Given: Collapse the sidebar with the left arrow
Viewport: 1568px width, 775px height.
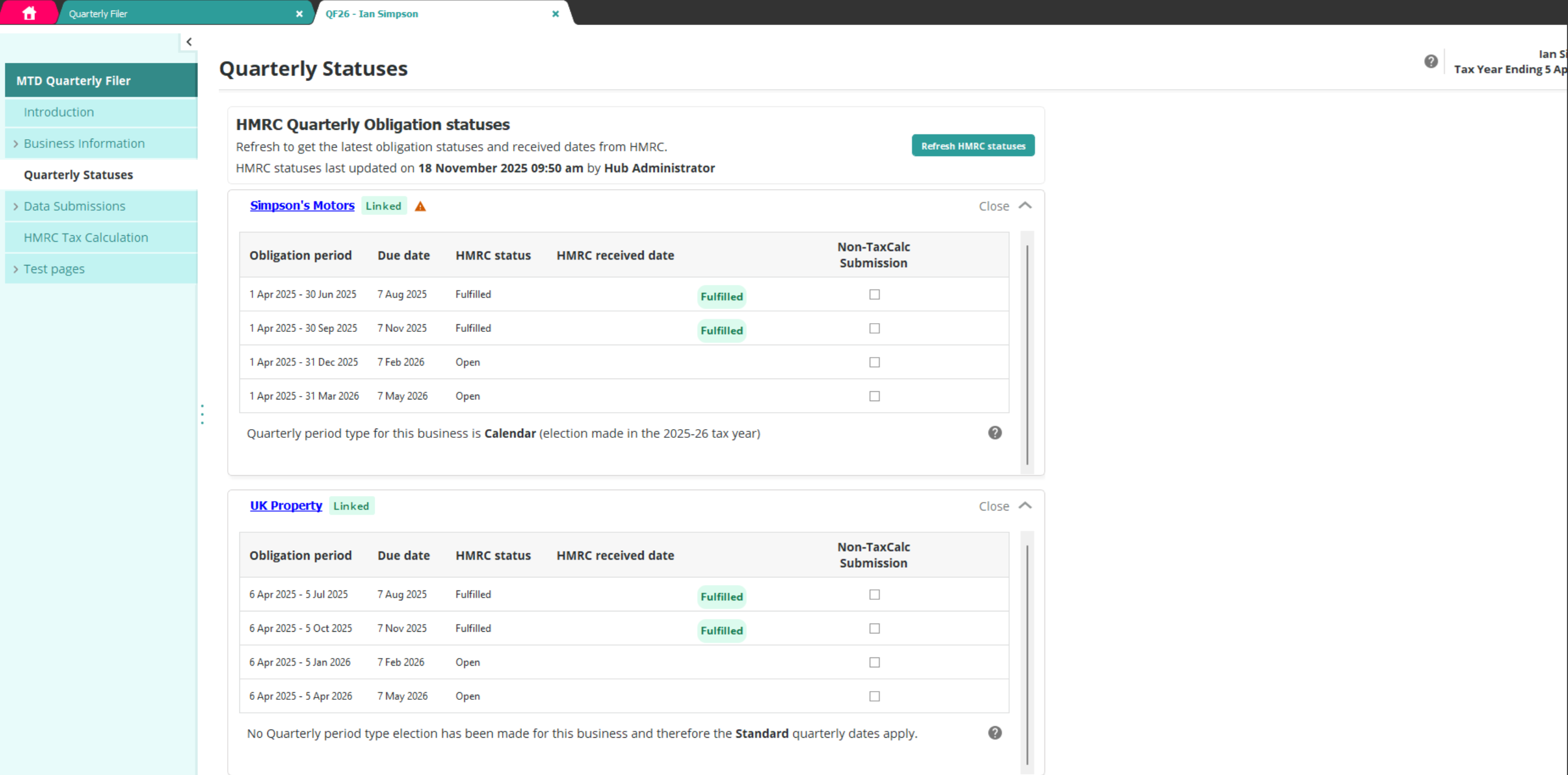Looking at the screenshot, I should tap(189, 41).
